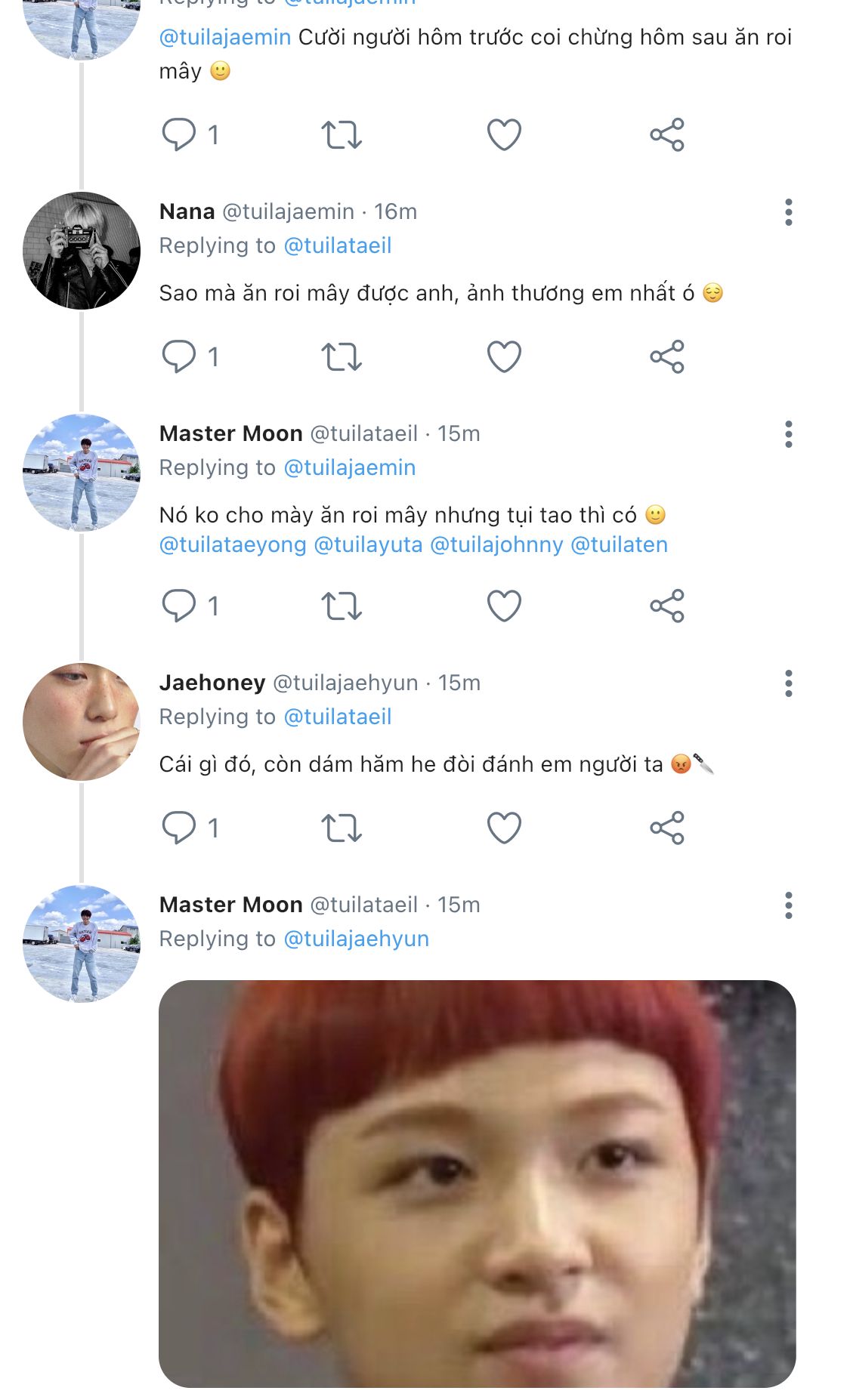The image size is (850, 1400).
Task: Reply to Jaehoney's tweet
Action: pos(179,828)
